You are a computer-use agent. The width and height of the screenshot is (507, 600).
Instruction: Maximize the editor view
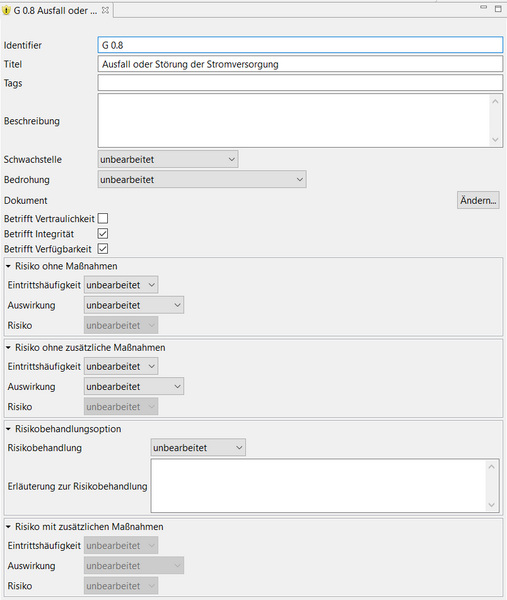tap(498, 8)
